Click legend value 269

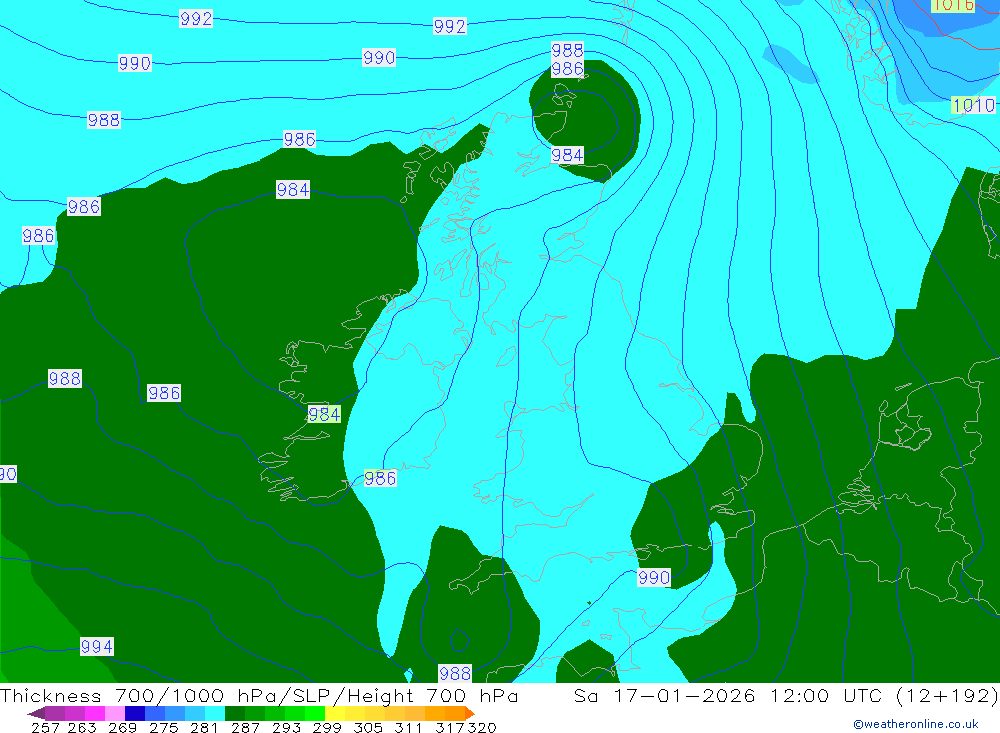point(122,727)
